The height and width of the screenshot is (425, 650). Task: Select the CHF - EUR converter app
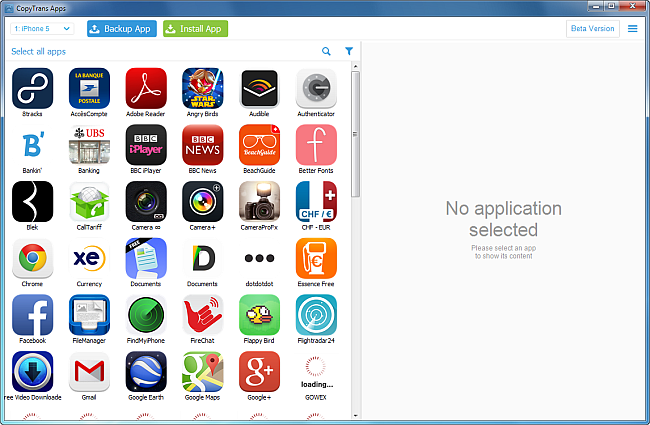click(316, 202)
